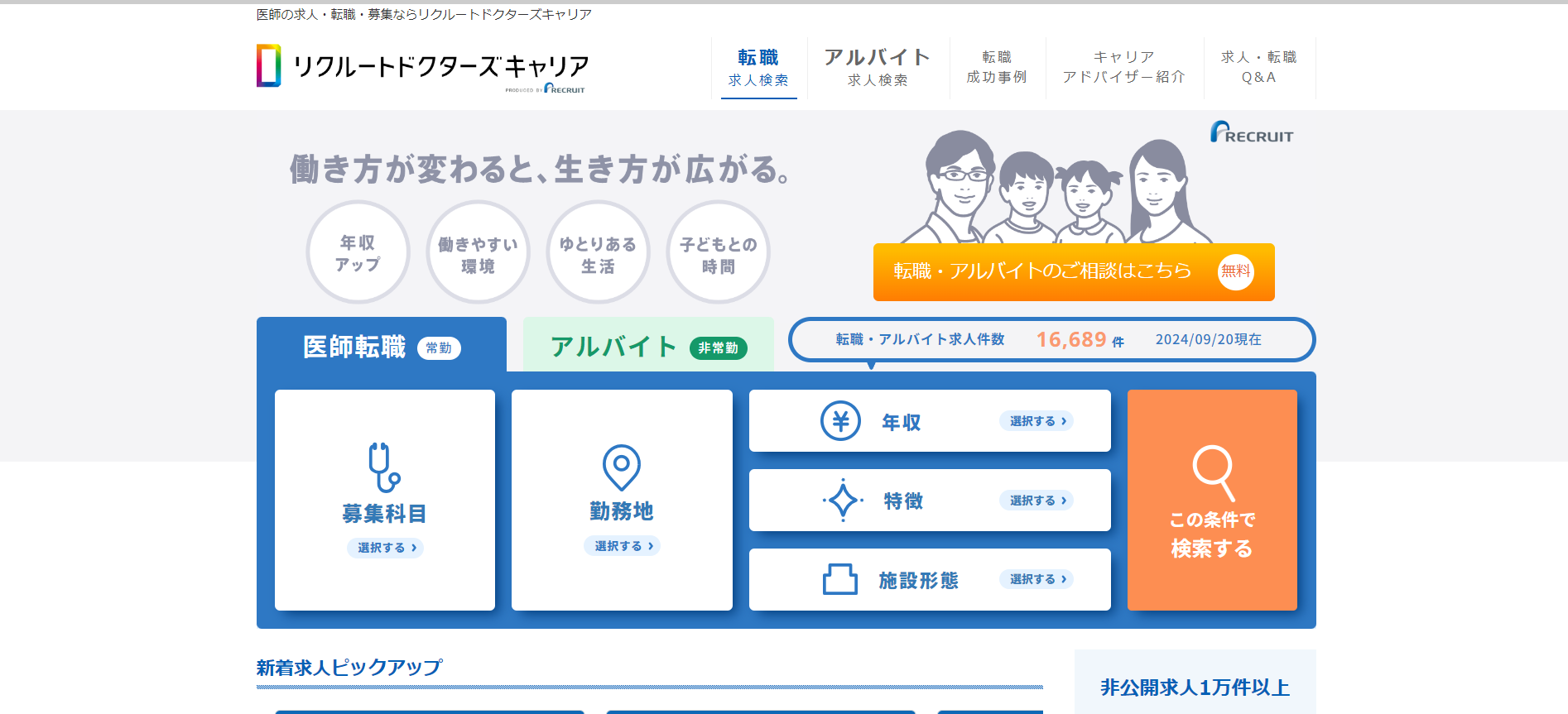Open the 特徴 選択する selector
The width and height of the screenshot is (1568, 714).
pos(1037,501)
